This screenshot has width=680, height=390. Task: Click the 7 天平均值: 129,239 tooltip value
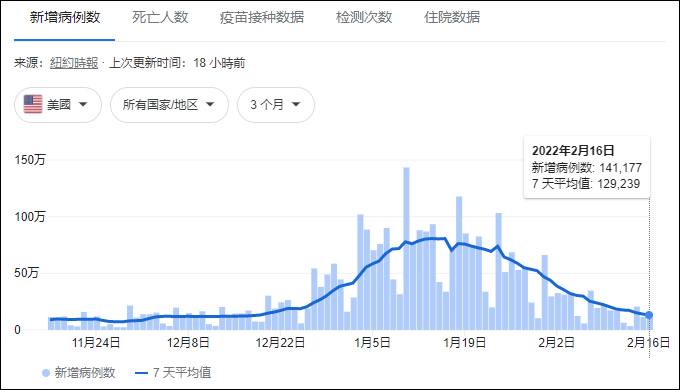click(586, 184)
